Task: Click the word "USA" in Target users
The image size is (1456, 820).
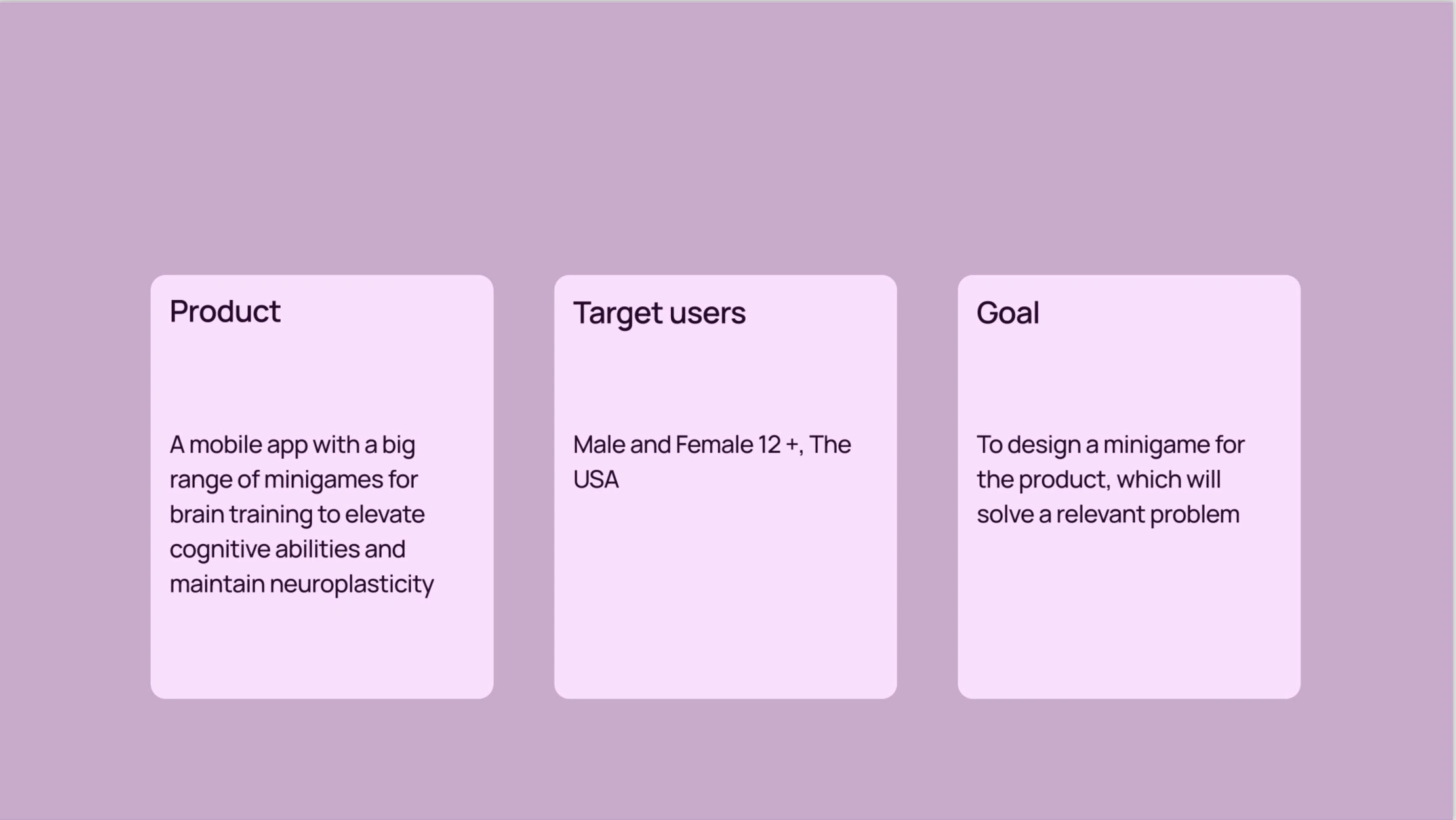Action: (x=596, y=480)
